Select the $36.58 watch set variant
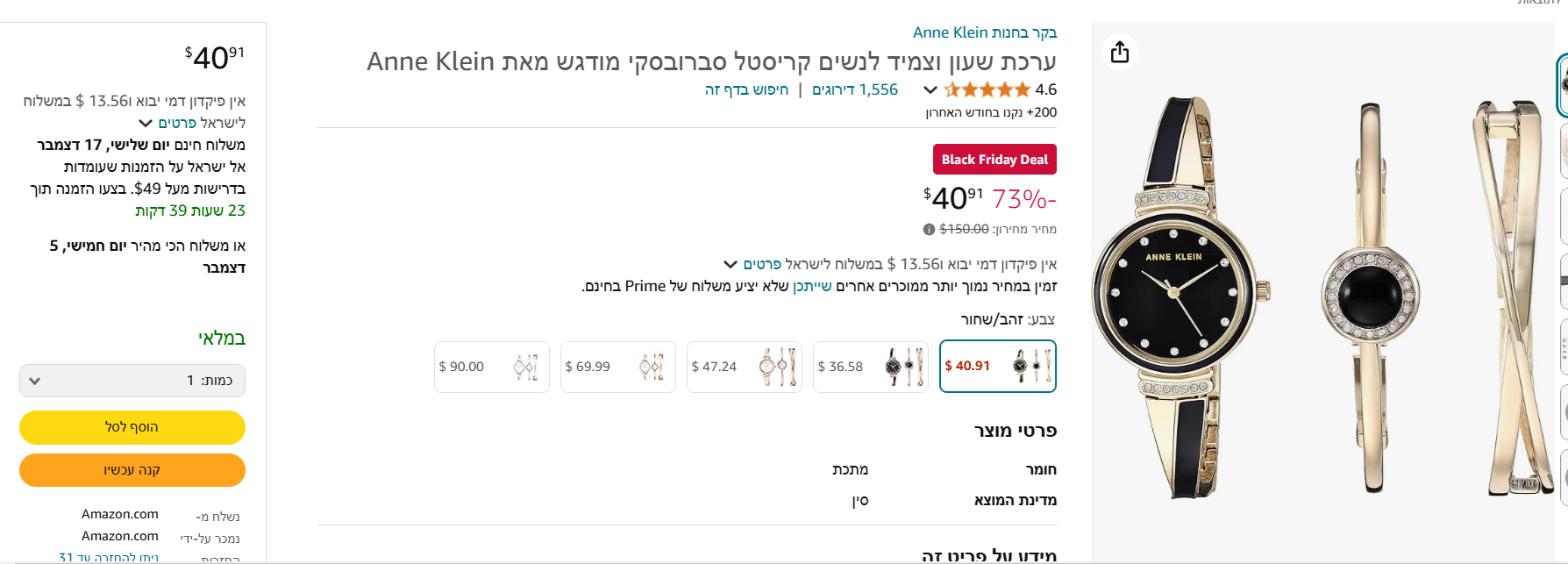Viewport: 1568px width, 564px height. point(870,367)
